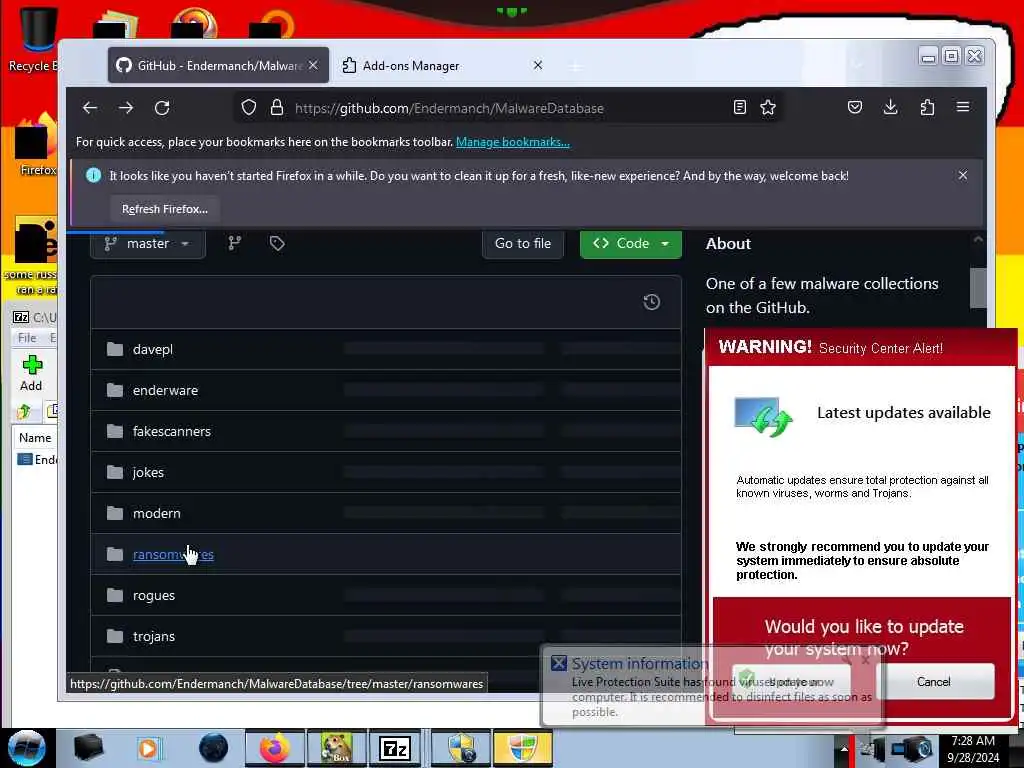The image size is (1024, 768).
Task: Open the jokes folder
Action: pos(148,472)
